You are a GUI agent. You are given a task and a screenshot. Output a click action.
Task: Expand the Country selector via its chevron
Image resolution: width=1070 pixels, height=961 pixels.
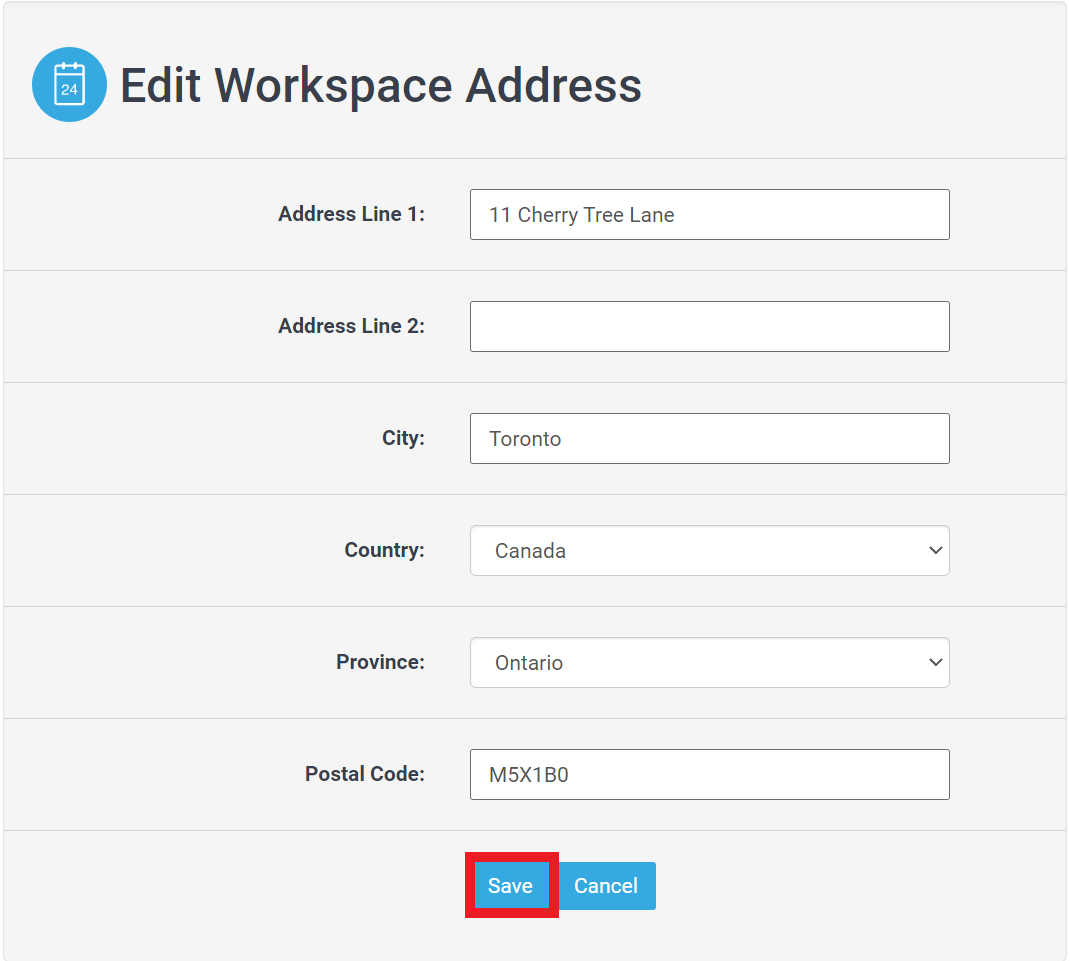(x=935, y=550)
